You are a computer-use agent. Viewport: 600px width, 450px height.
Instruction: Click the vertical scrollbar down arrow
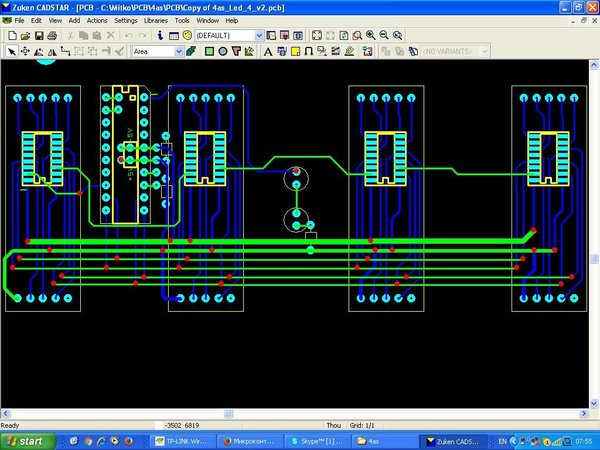pyautogui.click(x=594, y=403)
